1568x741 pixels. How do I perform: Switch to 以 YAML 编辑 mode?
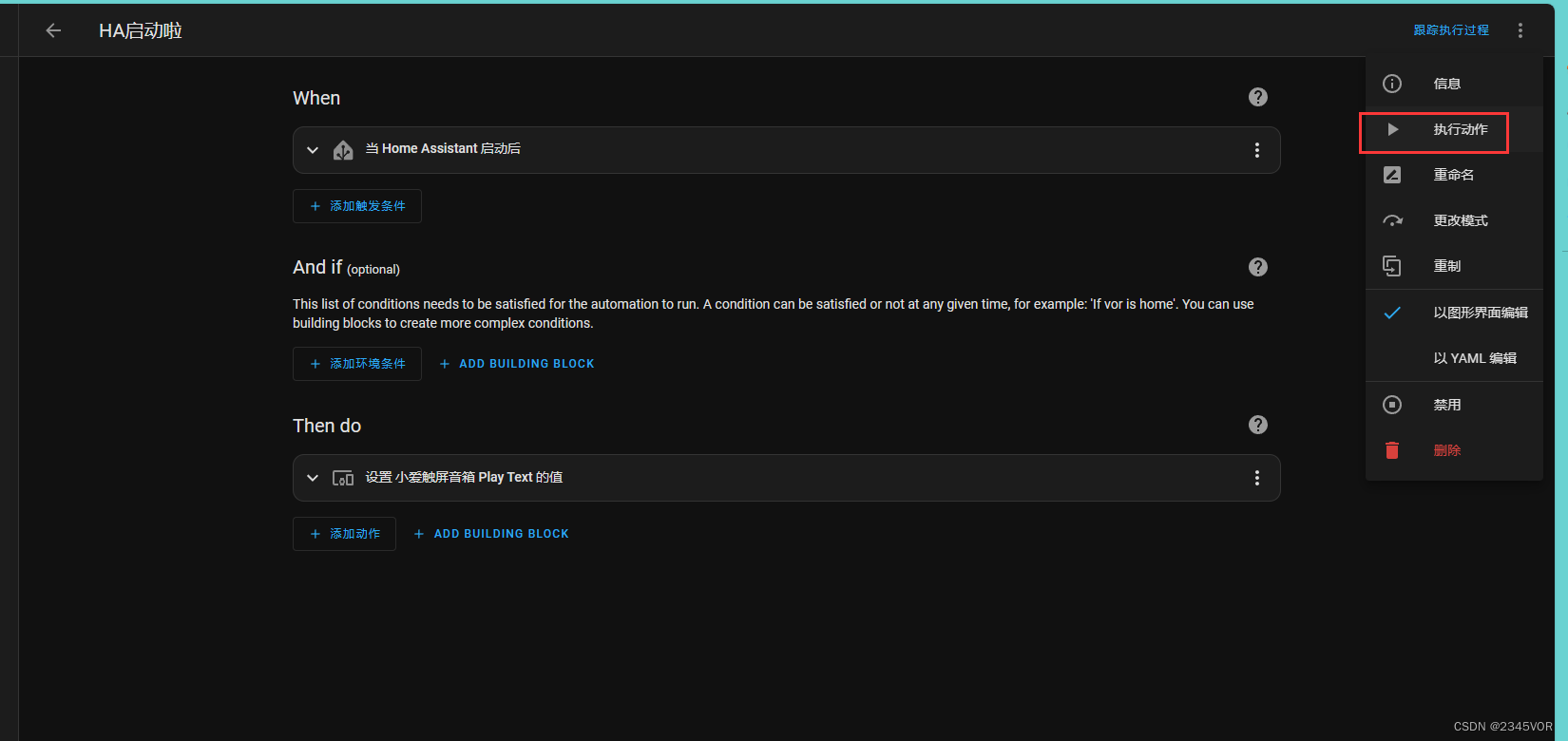point(1454,358)
